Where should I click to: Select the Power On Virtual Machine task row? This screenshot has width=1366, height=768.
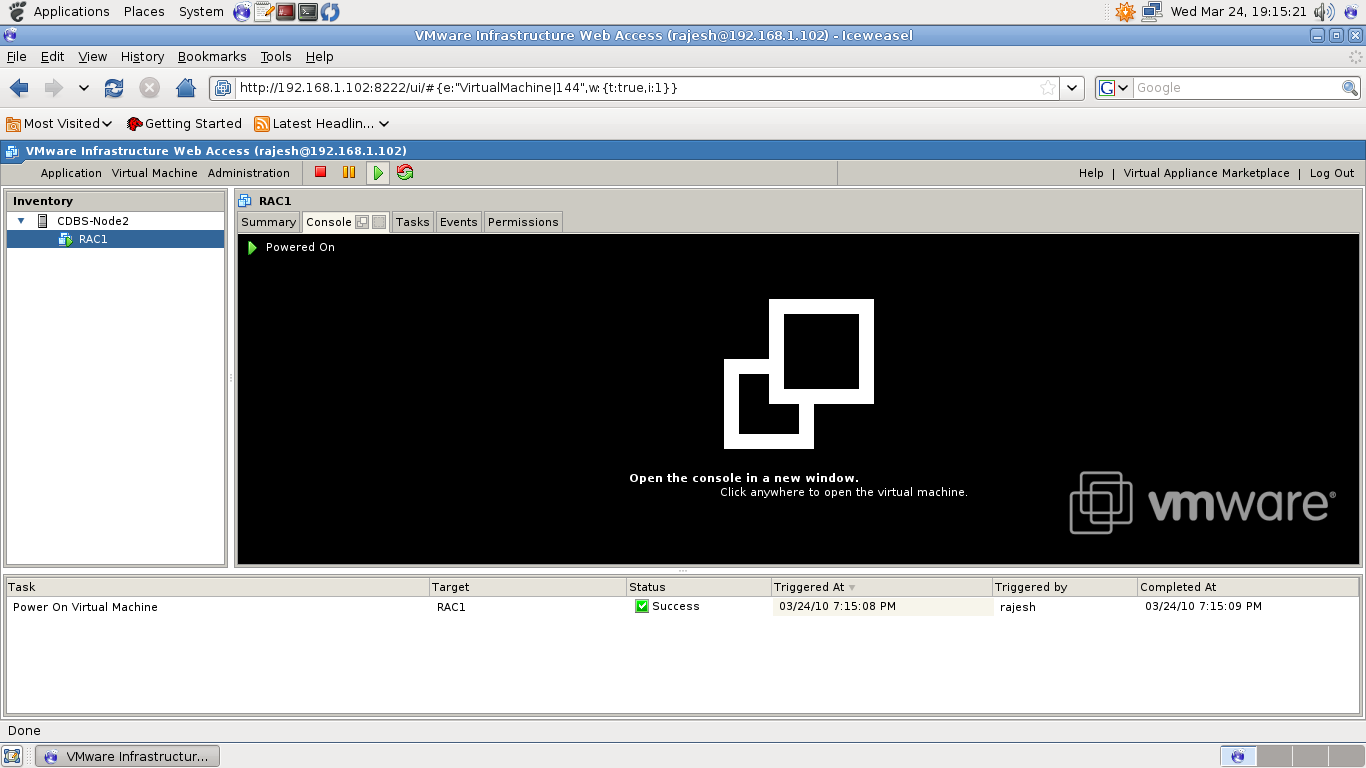(682, 607)
